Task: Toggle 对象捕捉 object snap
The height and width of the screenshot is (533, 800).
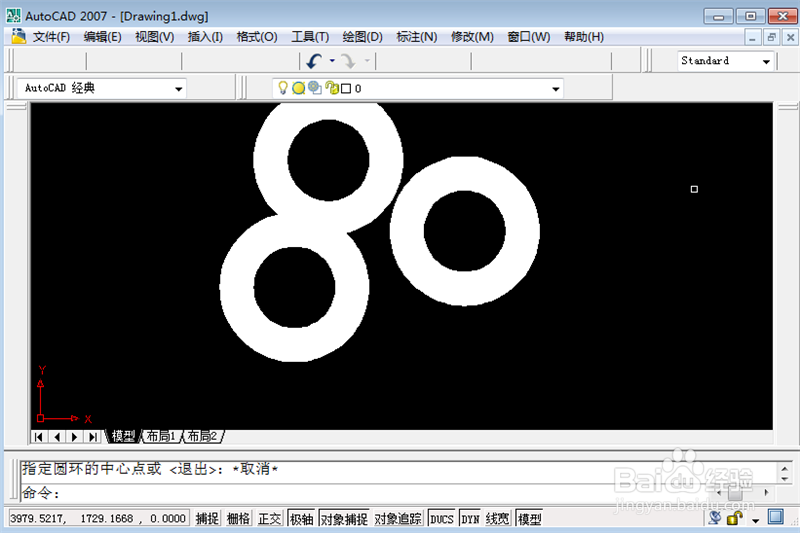Action: click(x=344, y=519)
